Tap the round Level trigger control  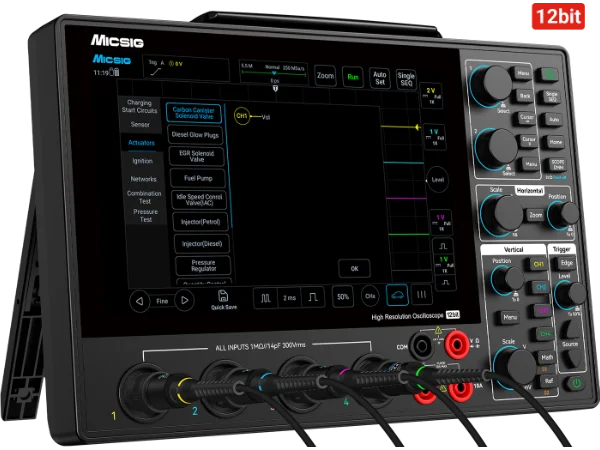point(438,179)
